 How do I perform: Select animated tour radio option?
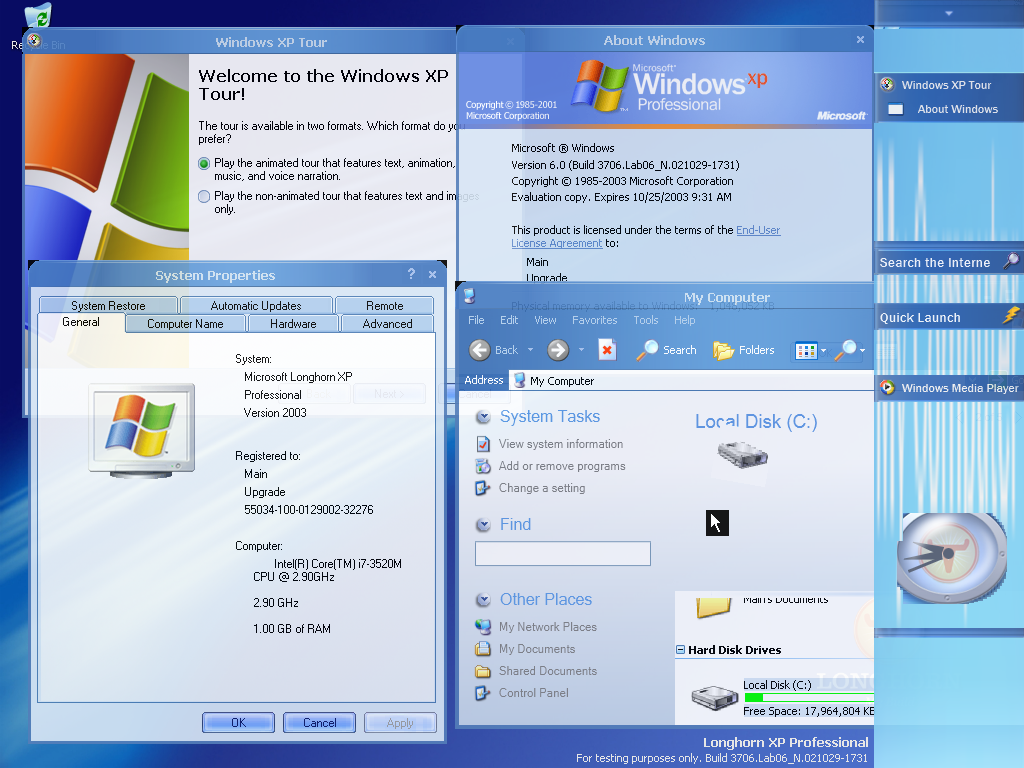204,163
